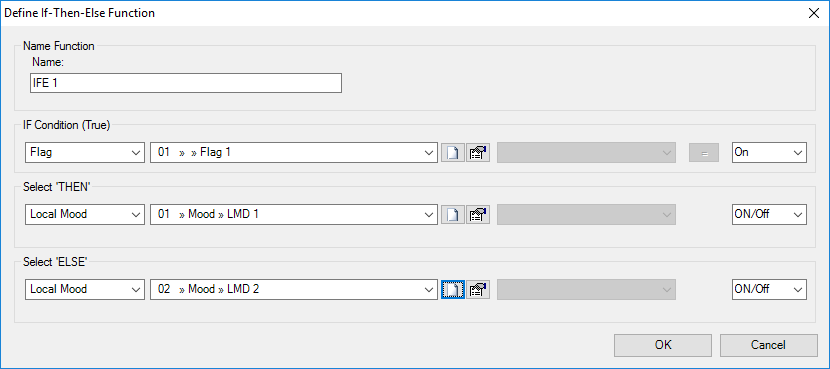Open THEN ON/Off action dropdown
This screenshot has width=830, height=369.
769,214
